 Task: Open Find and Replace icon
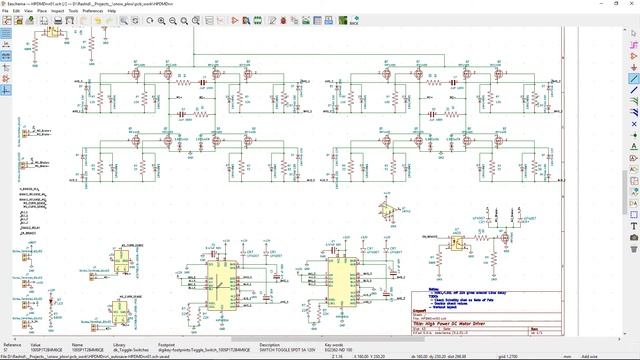pos(135,20)
